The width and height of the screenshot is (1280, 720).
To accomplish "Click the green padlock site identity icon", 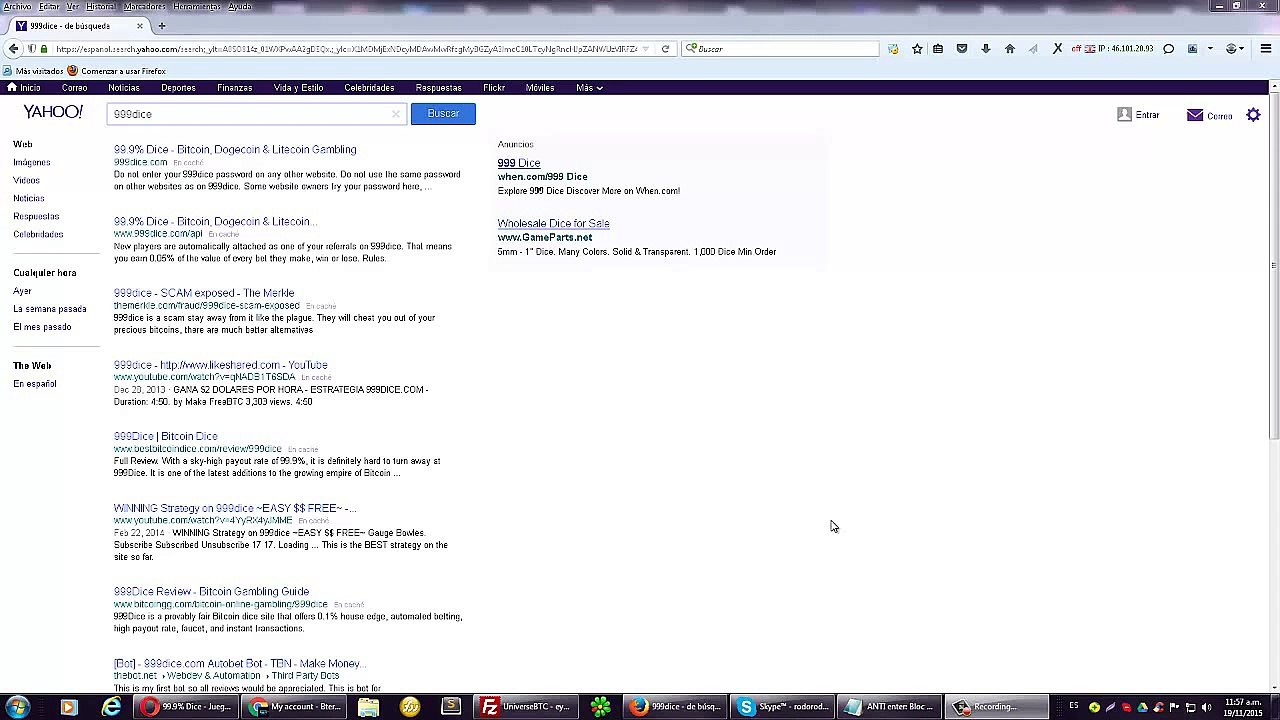I will click(44, 49).
